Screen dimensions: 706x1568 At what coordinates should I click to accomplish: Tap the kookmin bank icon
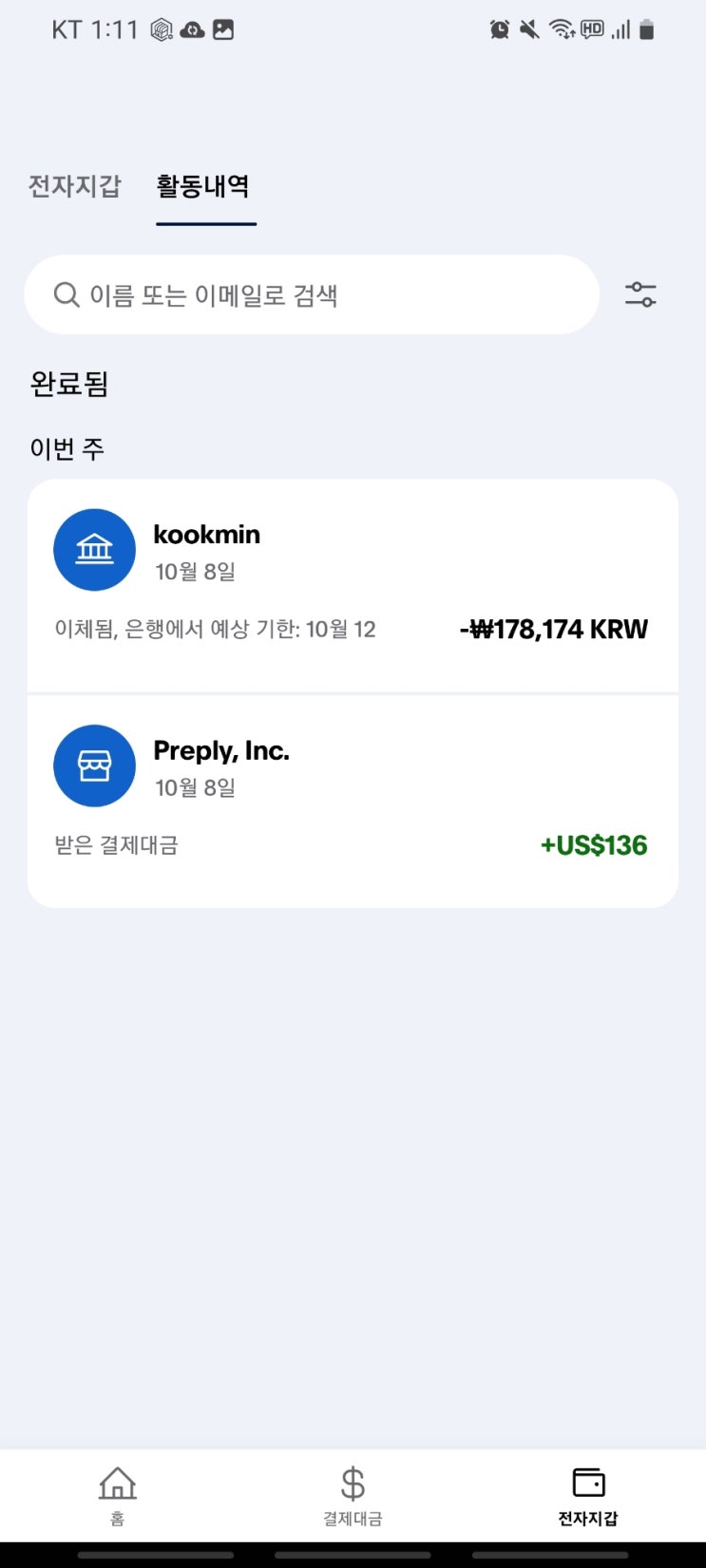click(94, 550)
